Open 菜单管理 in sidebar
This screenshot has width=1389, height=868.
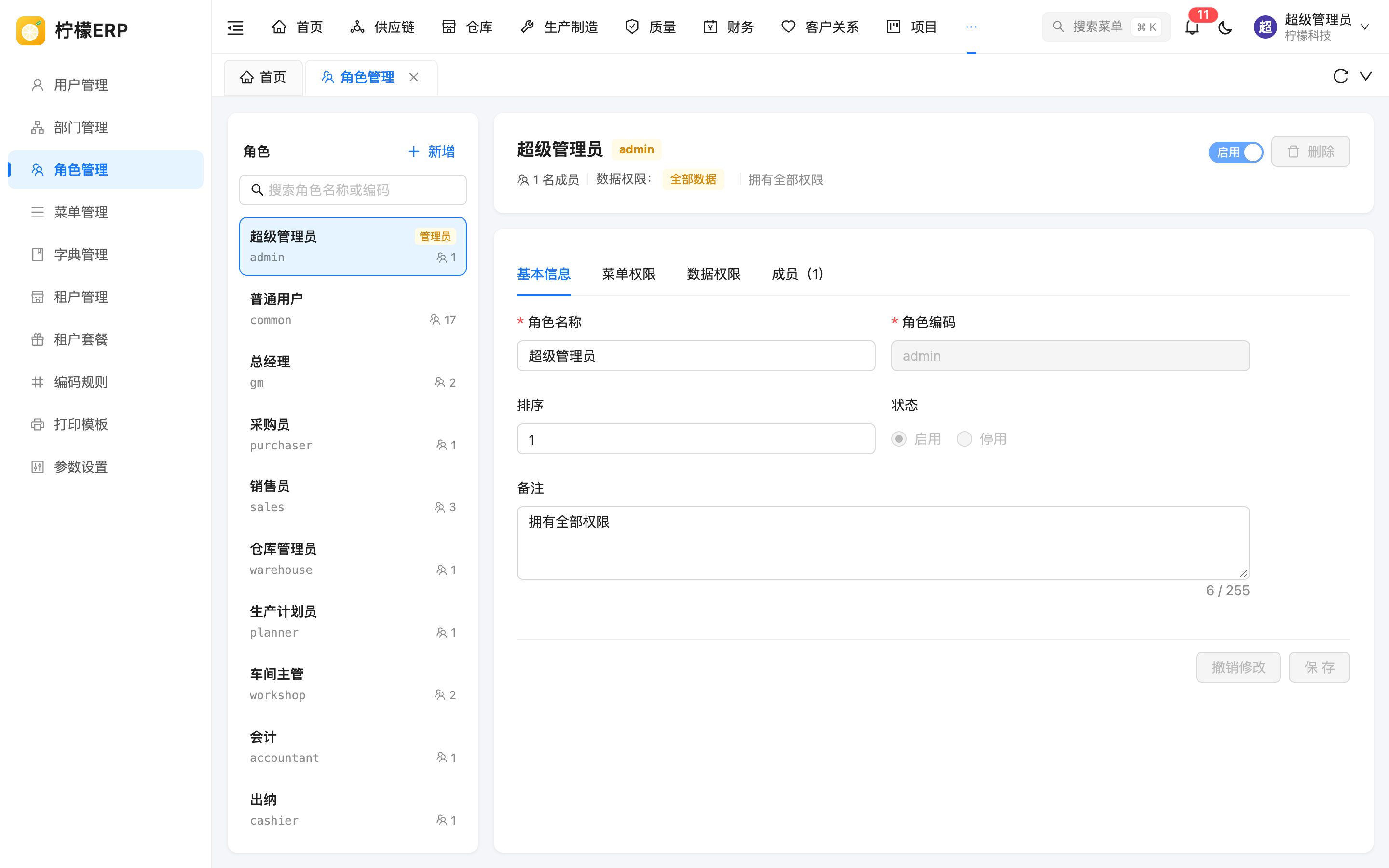[x=106, y=212]
